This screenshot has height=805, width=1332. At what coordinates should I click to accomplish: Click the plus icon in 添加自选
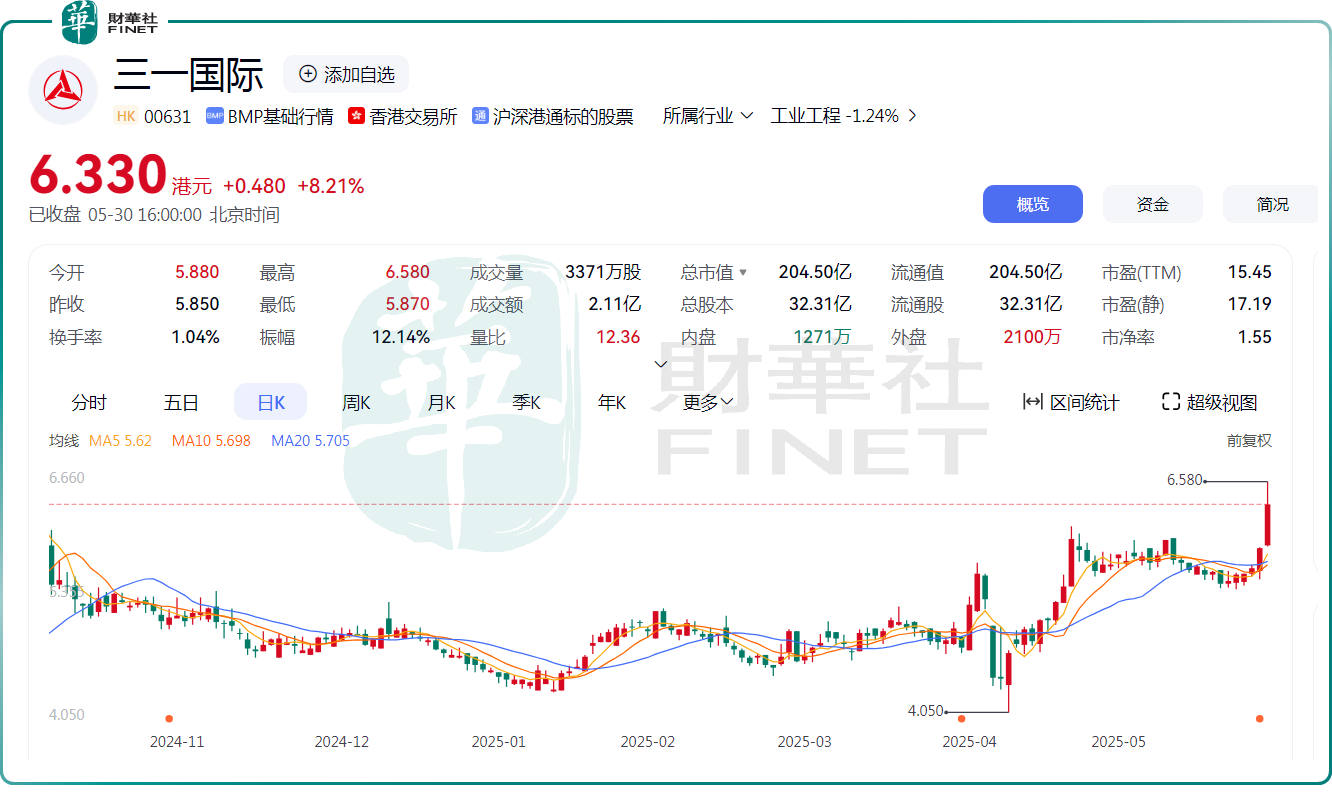(308, 74)
